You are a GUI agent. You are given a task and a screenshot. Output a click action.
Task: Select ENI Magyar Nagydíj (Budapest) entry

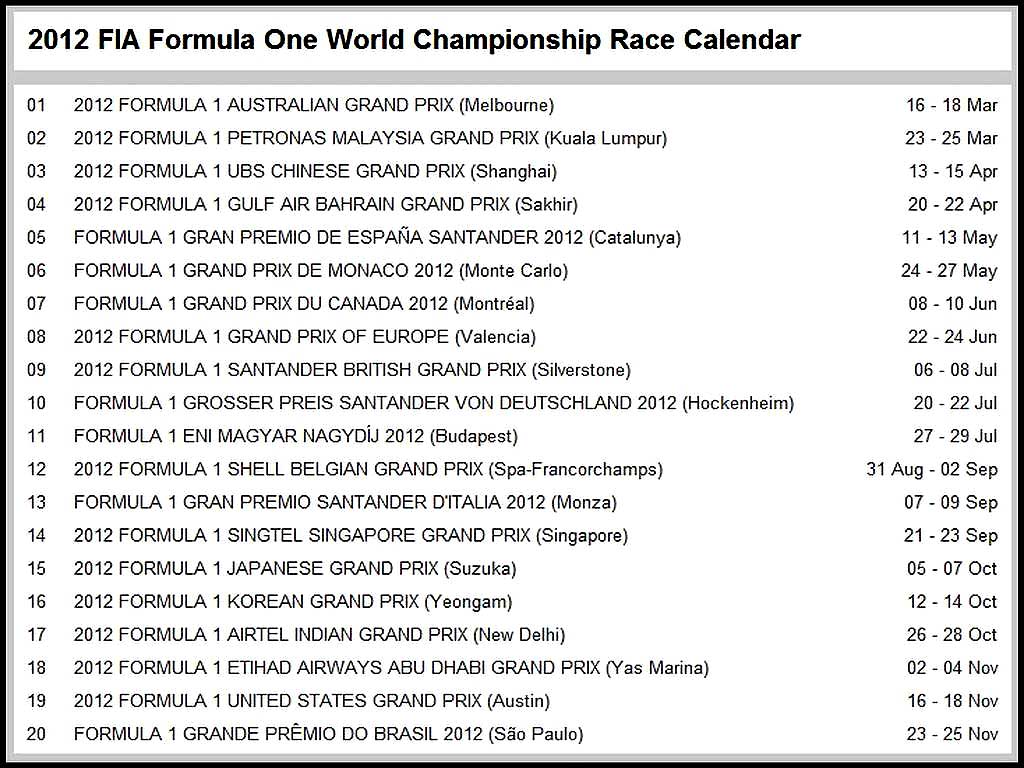pyautogui.click(x=295, y=436)
